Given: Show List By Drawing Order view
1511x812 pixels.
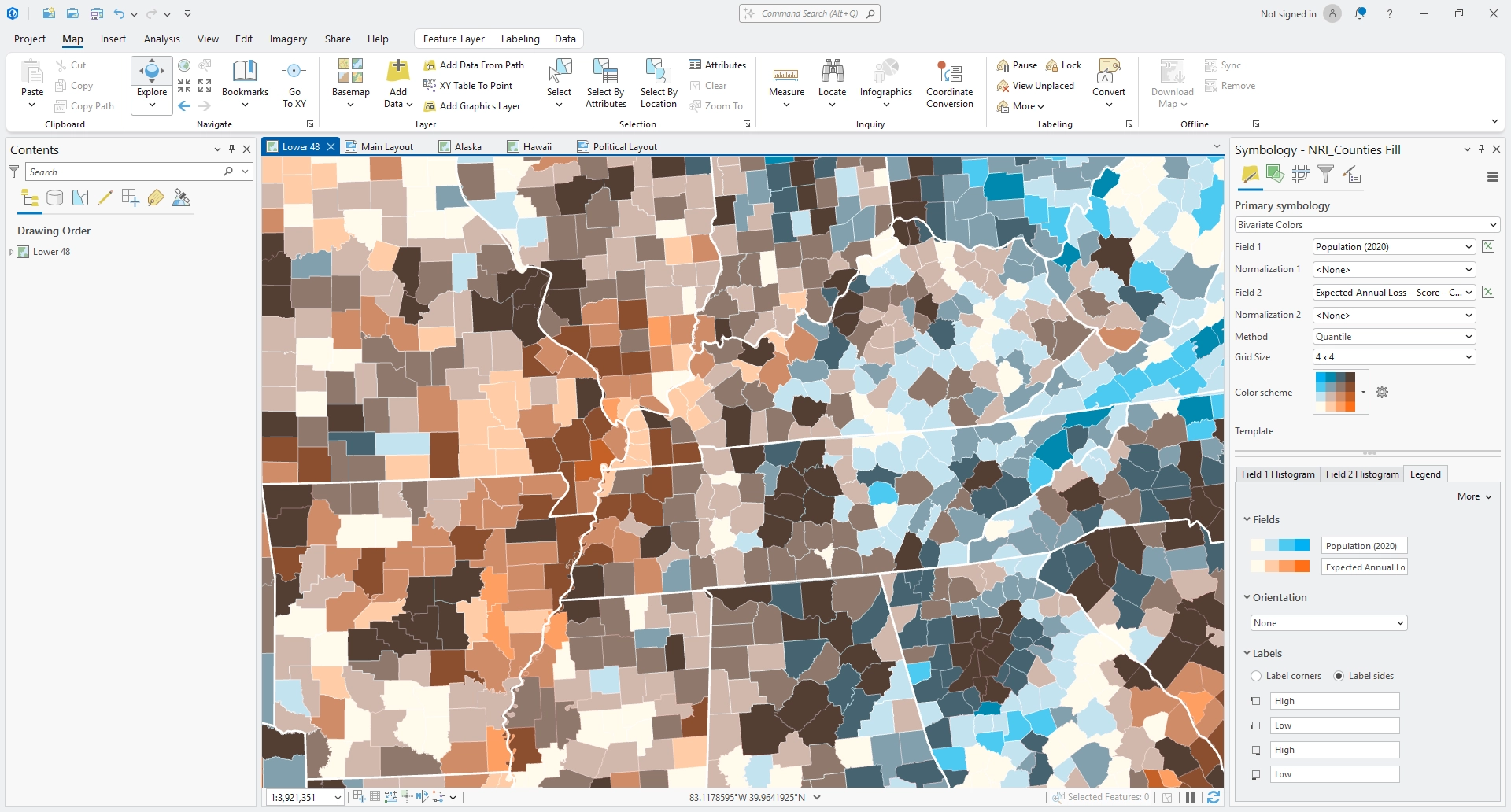Looking at the screenshot, I should (30, 198).
